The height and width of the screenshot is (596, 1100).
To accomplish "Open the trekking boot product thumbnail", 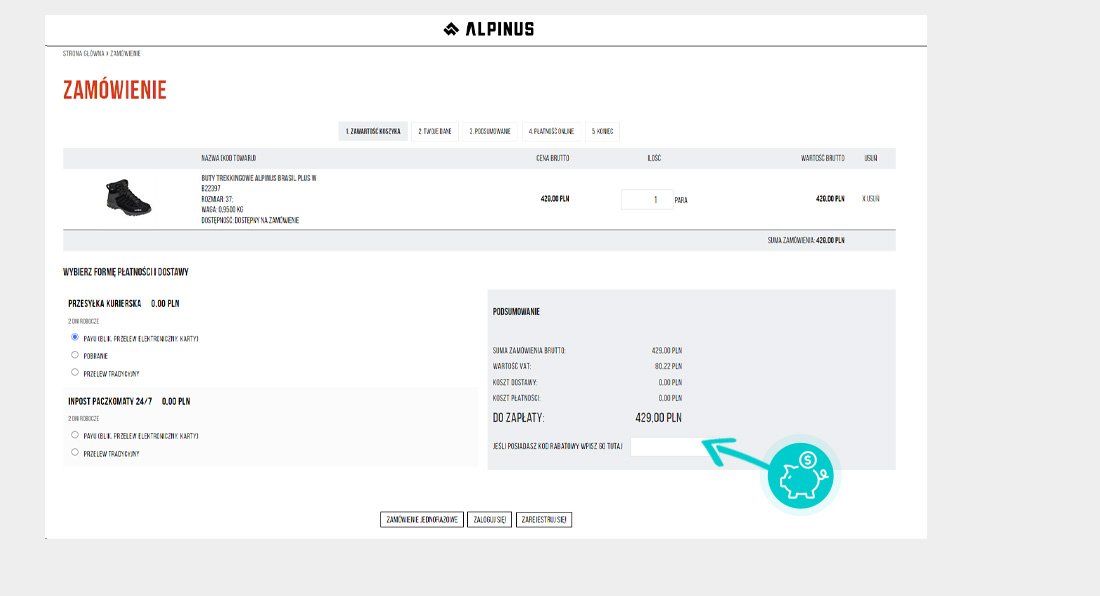I will pyautogui.click(x=128, y=198).
